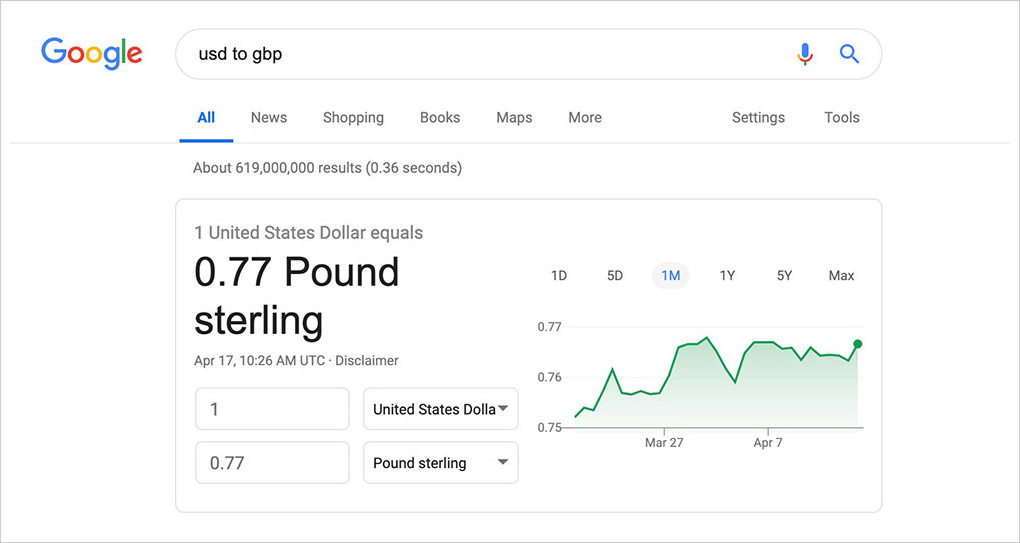Open the Pound sterling currency dropdown
The image size is (1020, 543).
pos(440,462)
